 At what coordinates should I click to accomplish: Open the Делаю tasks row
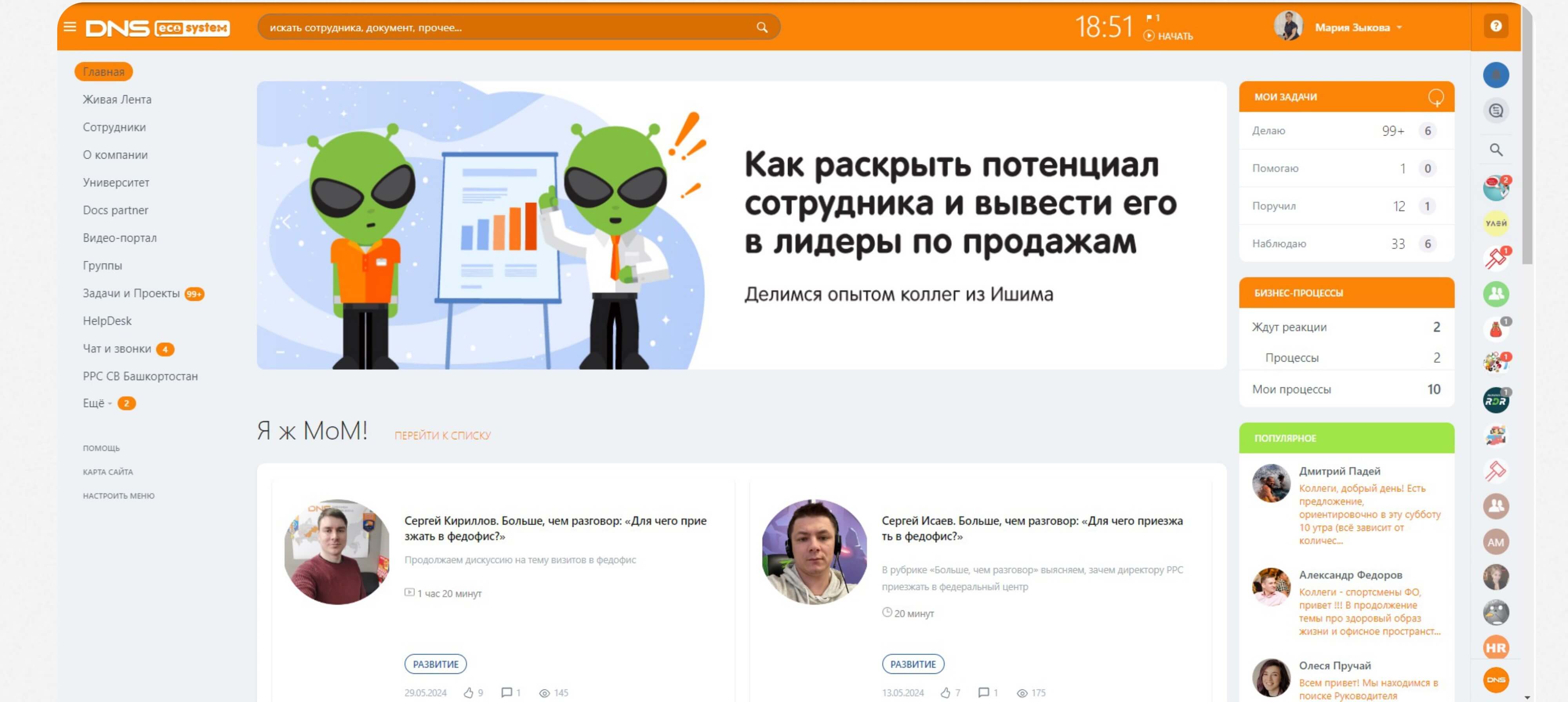[1346, 131]
